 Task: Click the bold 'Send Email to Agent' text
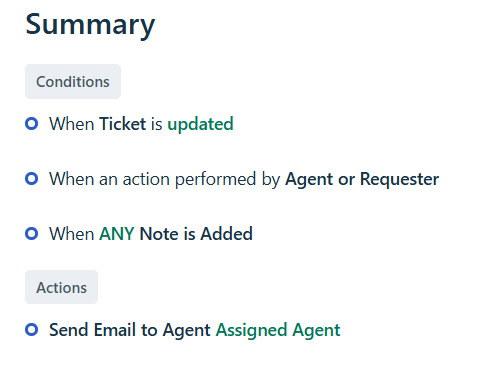(x=130, y=330)
